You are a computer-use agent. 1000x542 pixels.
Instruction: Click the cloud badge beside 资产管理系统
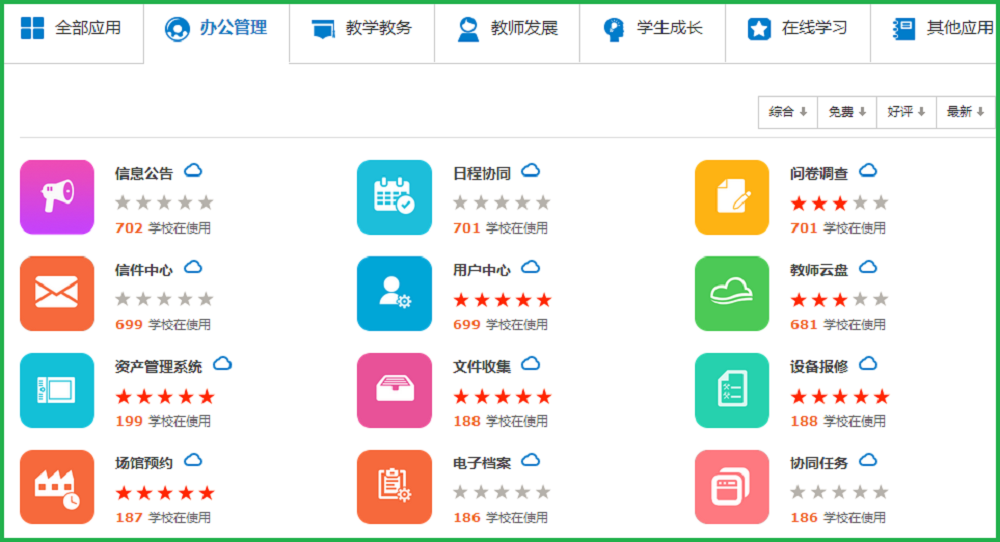click(x=223, y=364)
